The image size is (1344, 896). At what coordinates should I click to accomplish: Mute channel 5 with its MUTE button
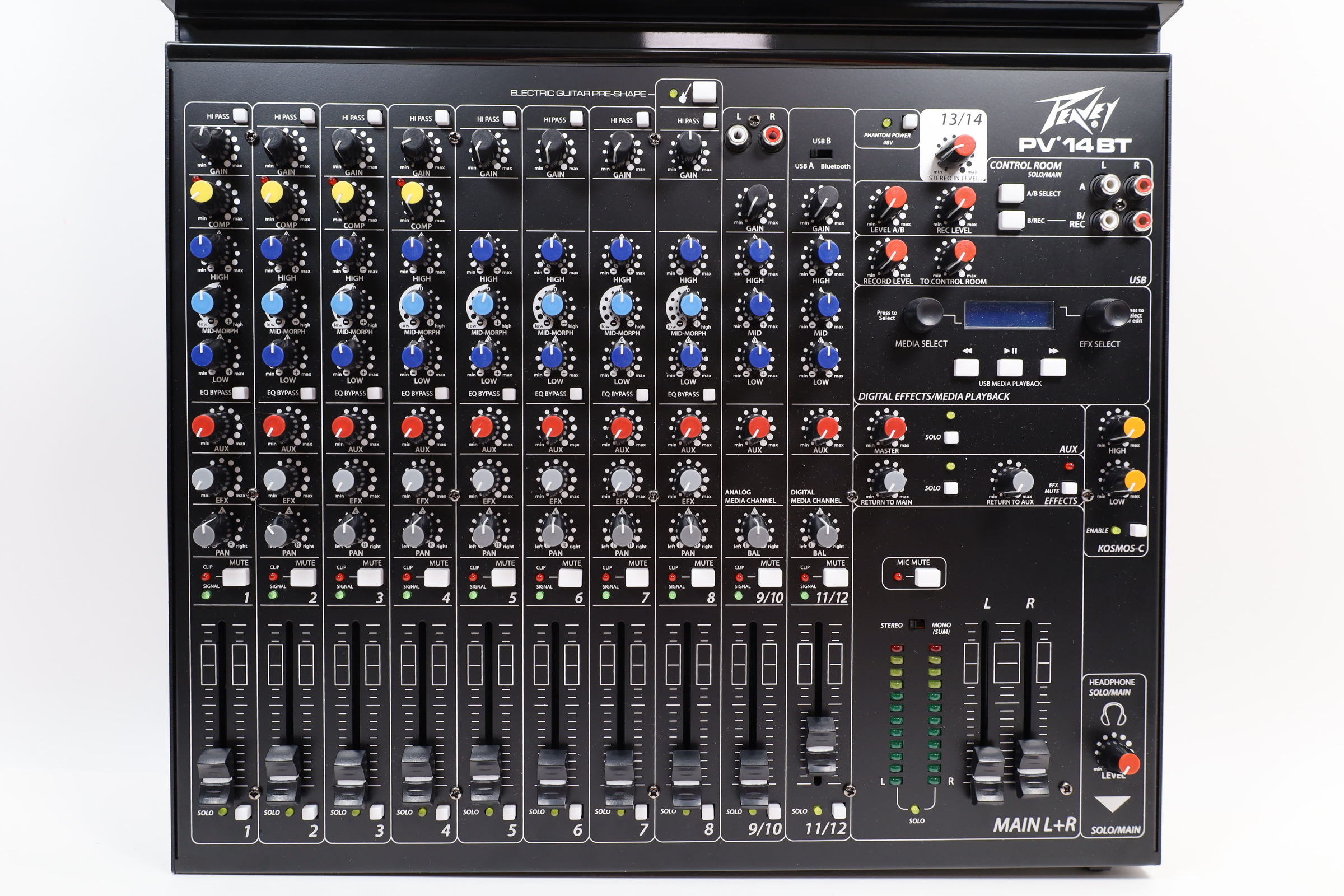pyautogui.click(x=503, y=578)
